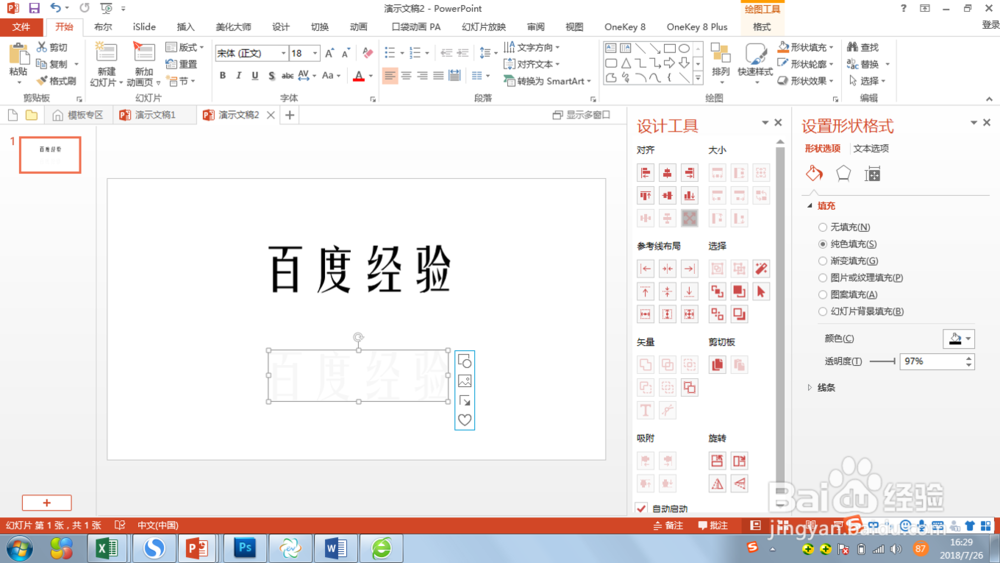The width and height of the screenshot is (1000, 563).
Task: Select 无填充(N) radio option
Action: pyautogui.click(x=823, y=227)
